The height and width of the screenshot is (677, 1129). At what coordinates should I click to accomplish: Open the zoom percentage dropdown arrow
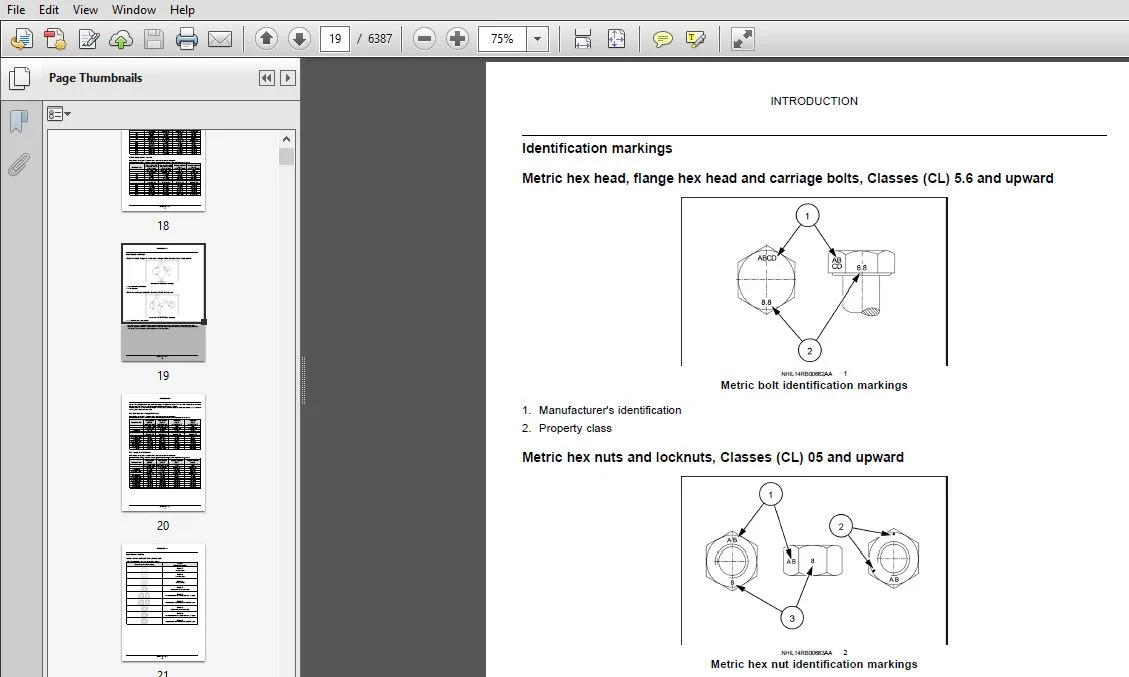click(537, 39)
